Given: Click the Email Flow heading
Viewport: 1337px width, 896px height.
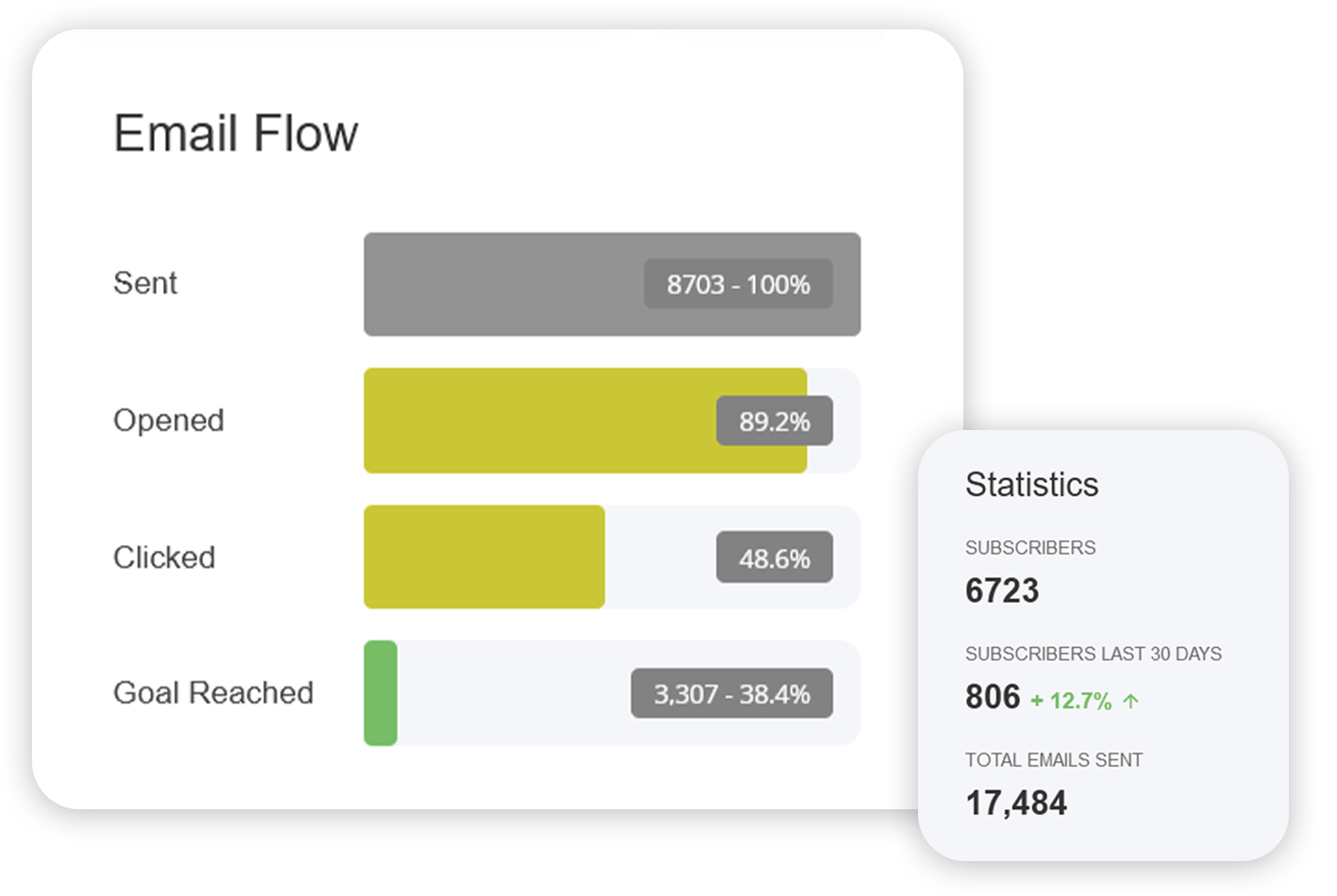Looking at the screenshot, I should 236,133.
